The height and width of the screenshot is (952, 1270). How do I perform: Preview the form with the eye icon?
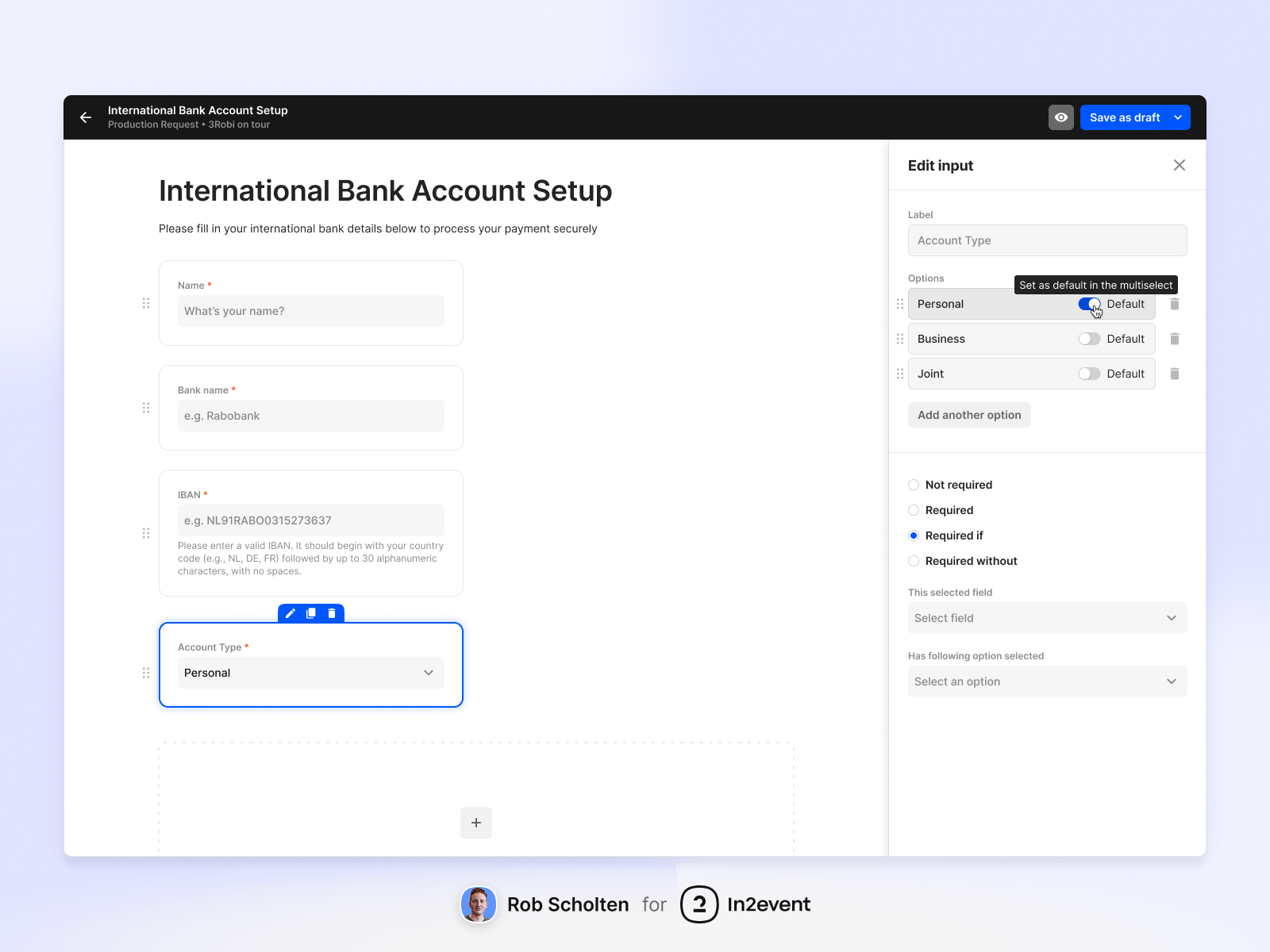[1061, 117]
